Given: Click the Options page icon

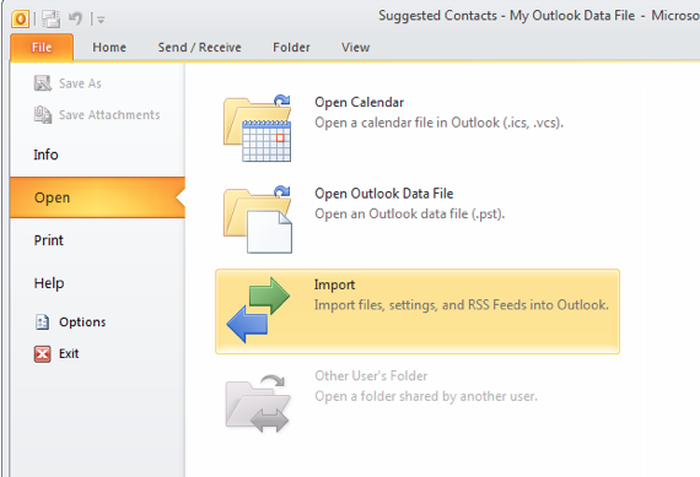Looking at the screenshot, I should click(x=42, y=322).
